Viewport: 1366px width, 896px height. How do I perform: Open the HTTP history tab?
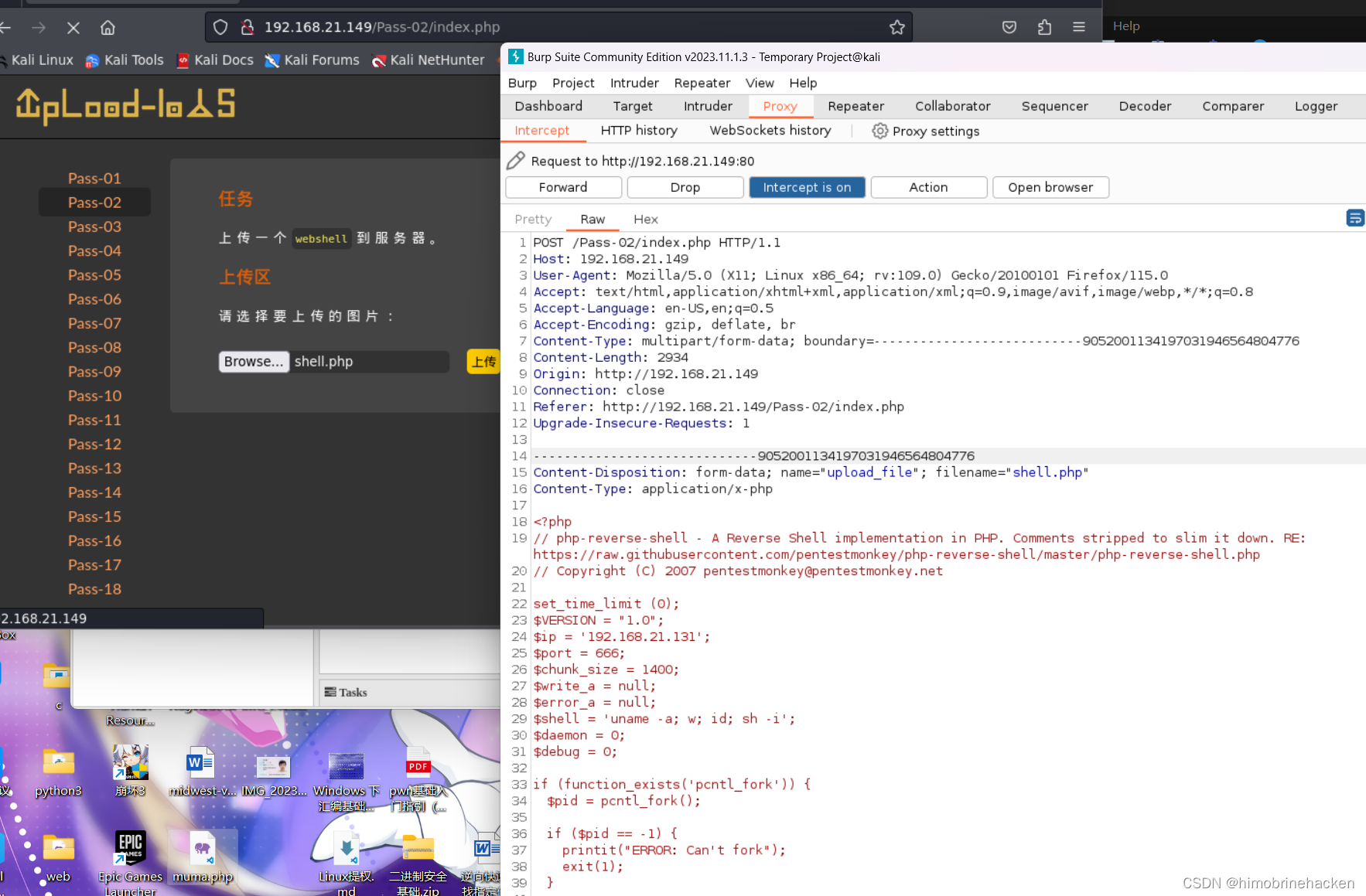pos(639,130)
